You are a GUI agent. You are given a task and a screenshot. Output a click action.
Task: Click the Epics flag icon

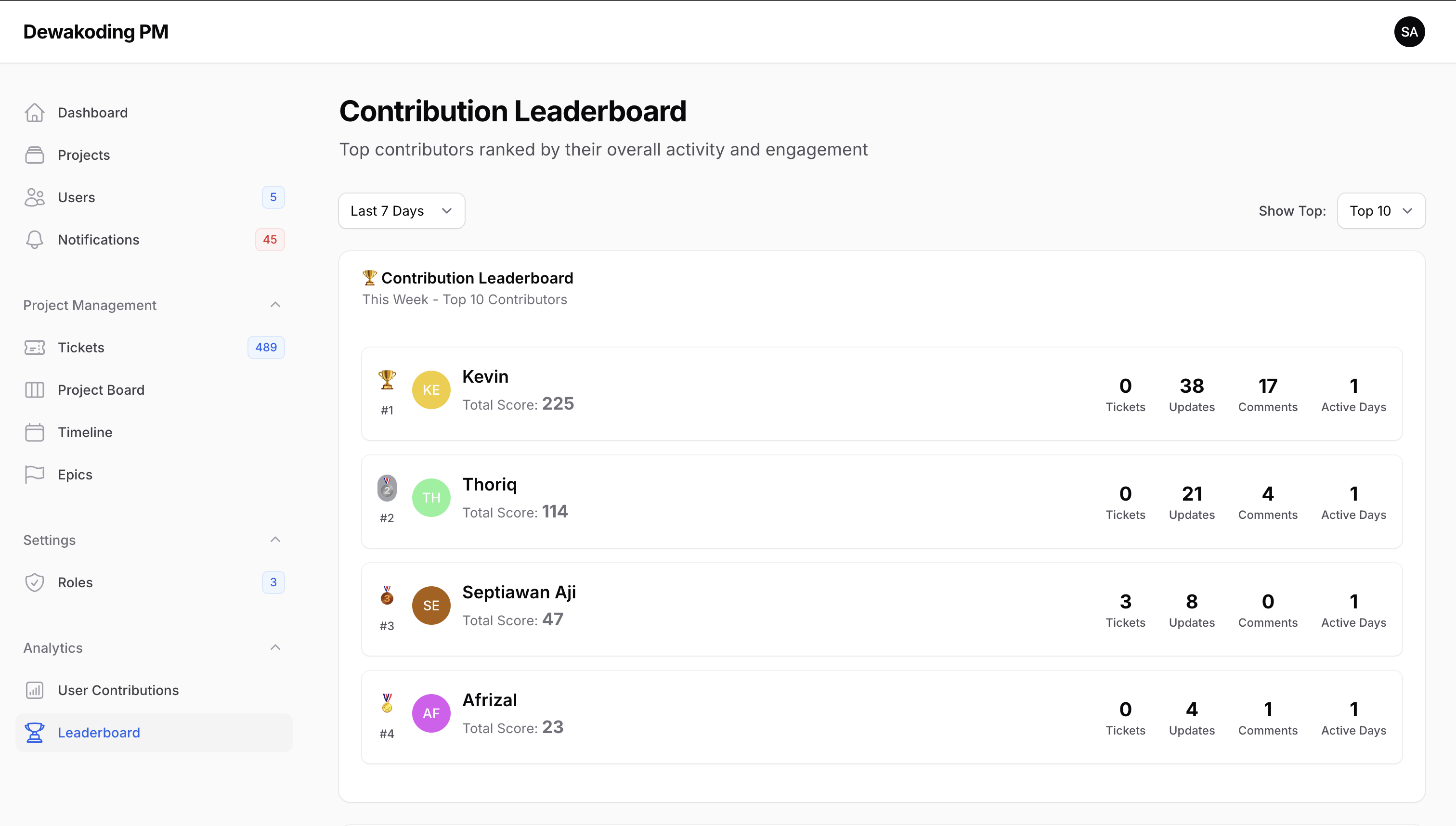[34, 474]
